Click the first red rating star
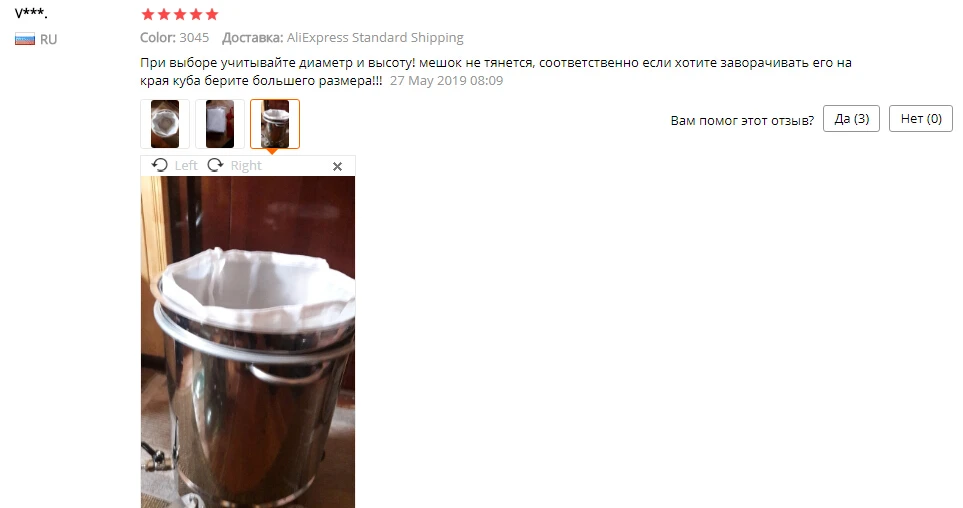Image resolution: width=963 pixels, height=508 pixels. click(x=147, y=14)
